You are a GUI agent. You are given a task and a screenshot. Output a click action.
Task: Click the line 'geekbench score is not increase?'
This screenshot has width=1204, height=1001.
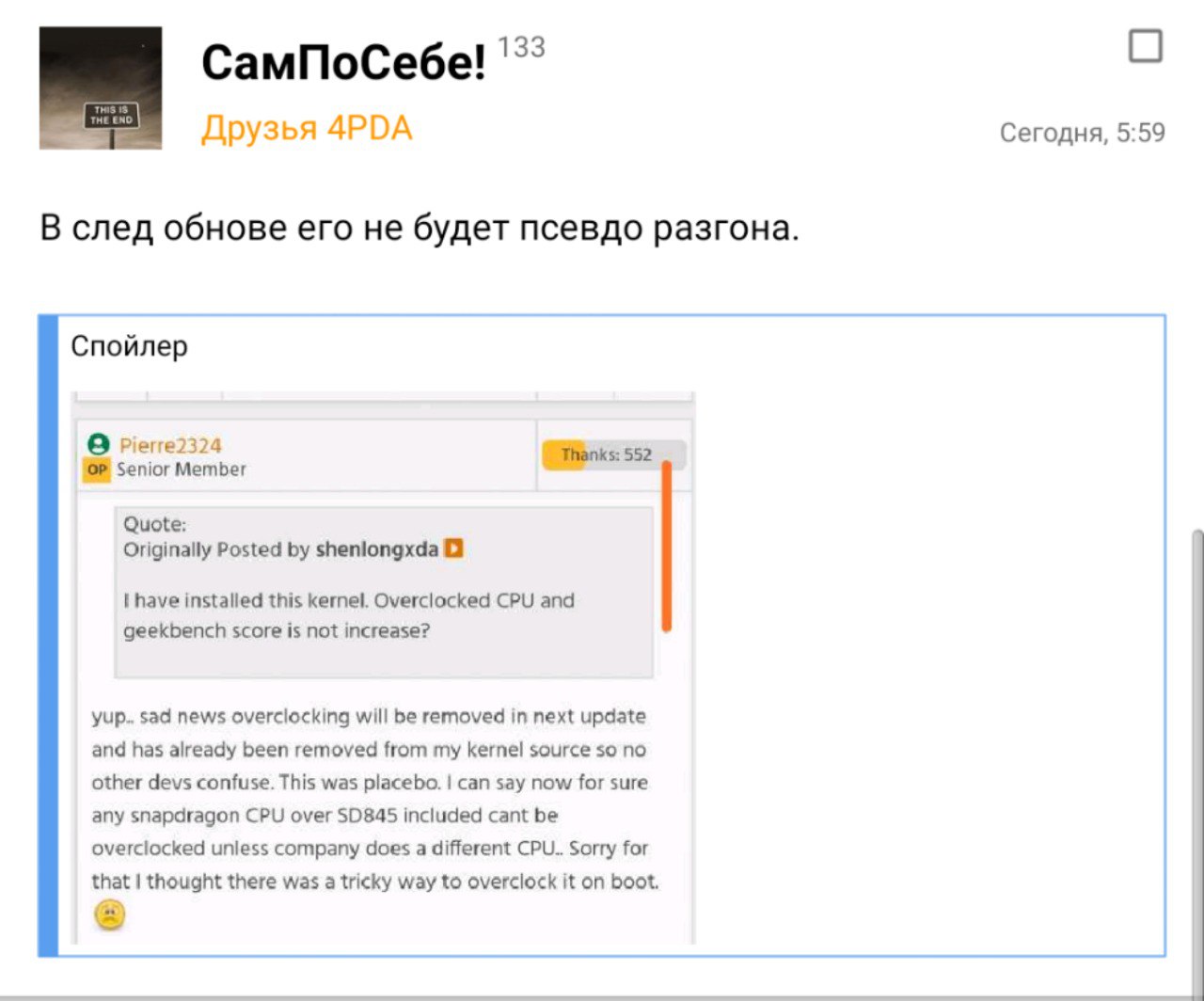(x=277, y=631)
